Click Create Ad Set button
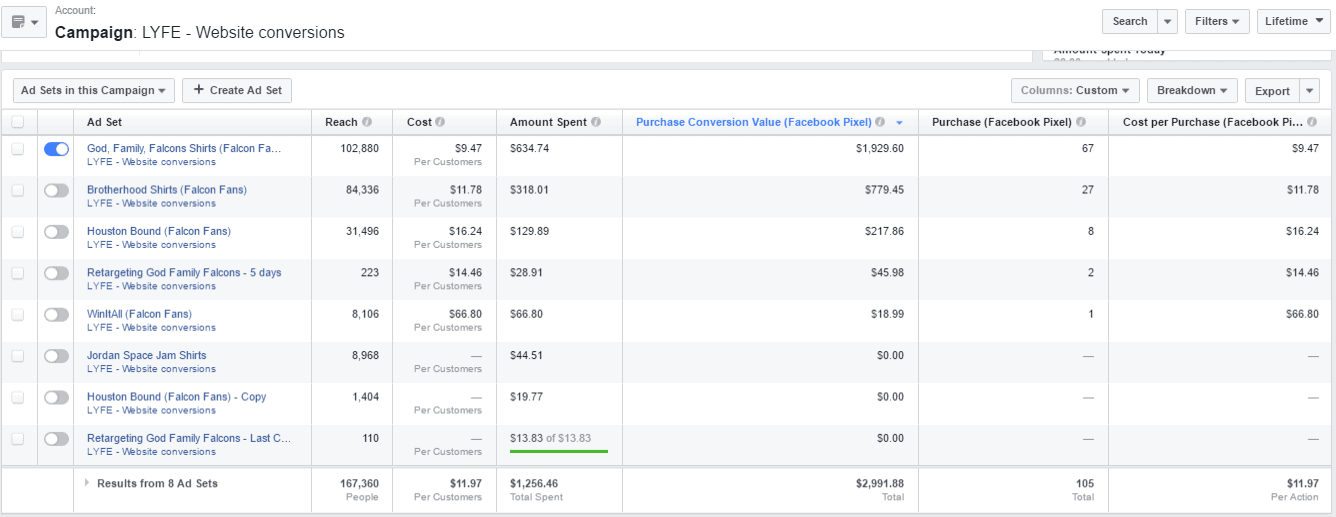This screenshot has width=1336, height=517. [x=238, y=90]
